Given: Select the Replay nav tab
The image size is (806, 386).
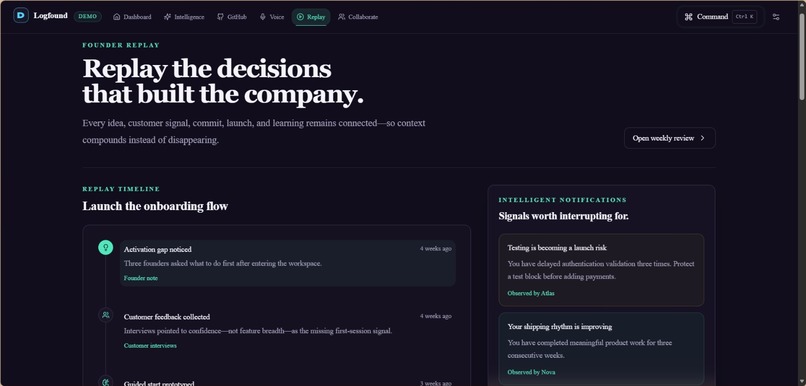Looking at the screenshot, I should click(311, 17).
